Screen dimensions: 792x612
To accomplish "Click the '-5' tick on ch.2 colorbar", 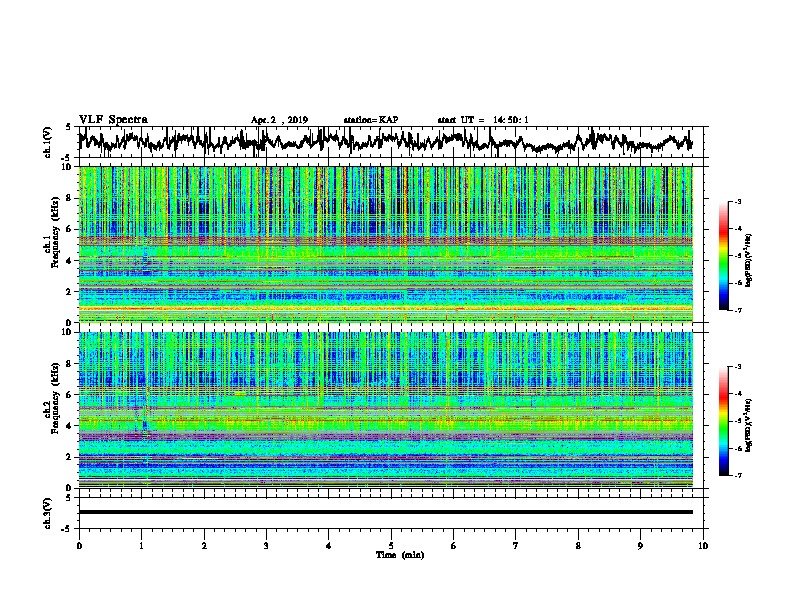I will (x=737, y=421).
